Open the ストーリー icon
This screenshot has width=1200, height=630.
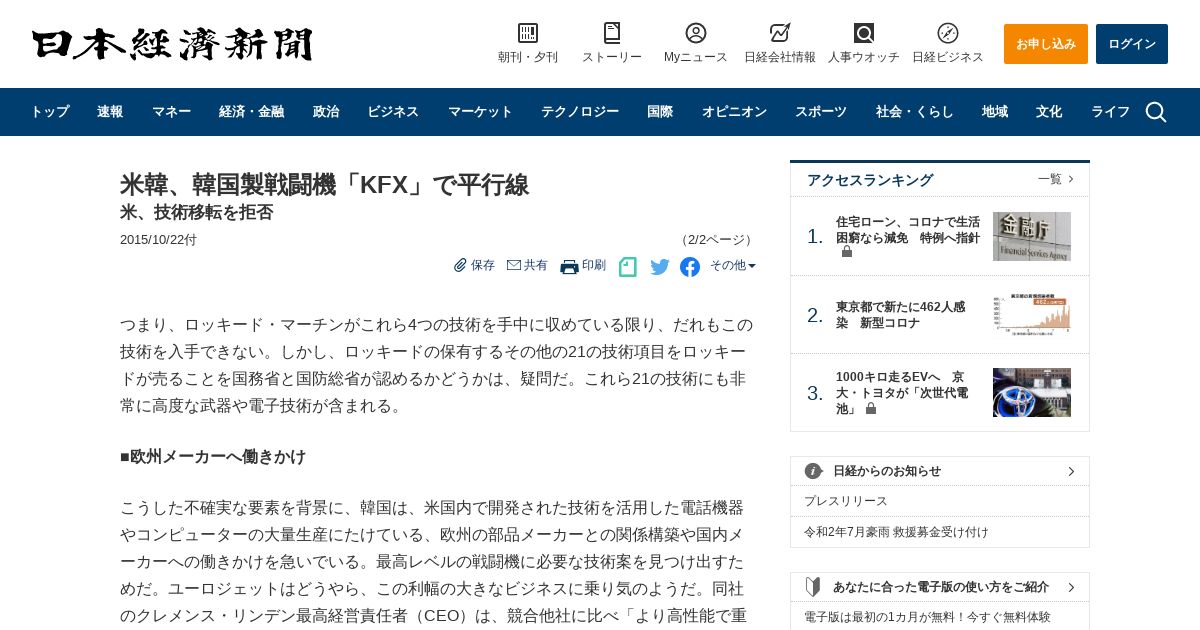pos(612,33)
